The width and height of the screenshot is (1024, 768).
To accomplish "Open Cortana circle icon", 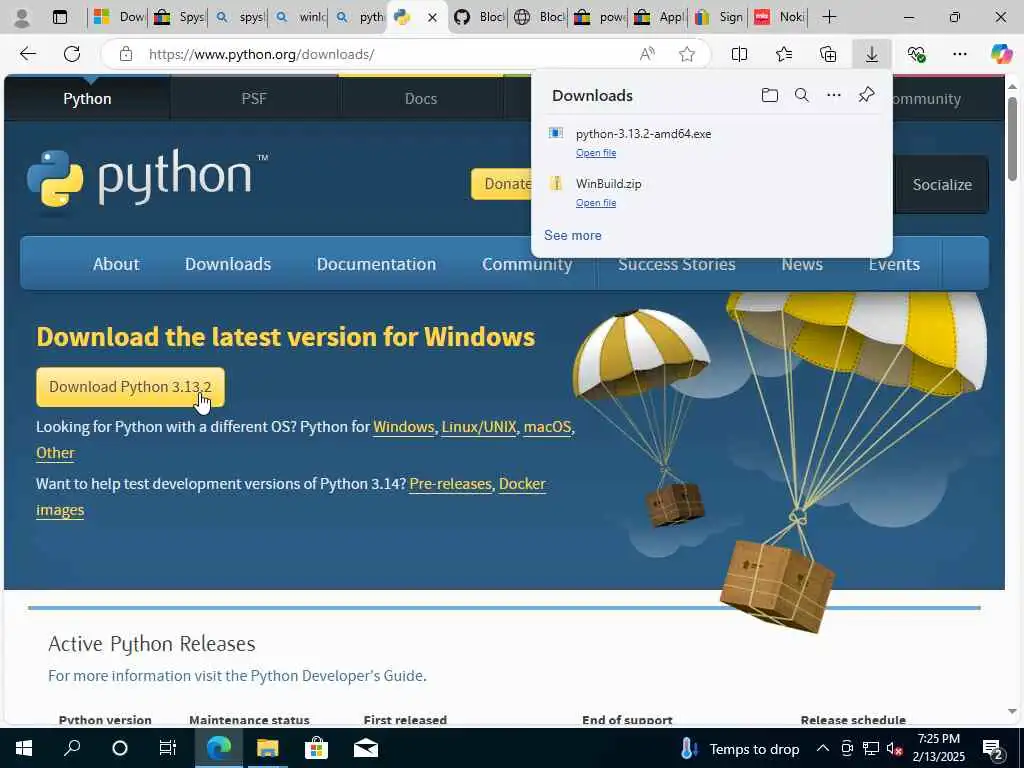I will click(120, 748).
